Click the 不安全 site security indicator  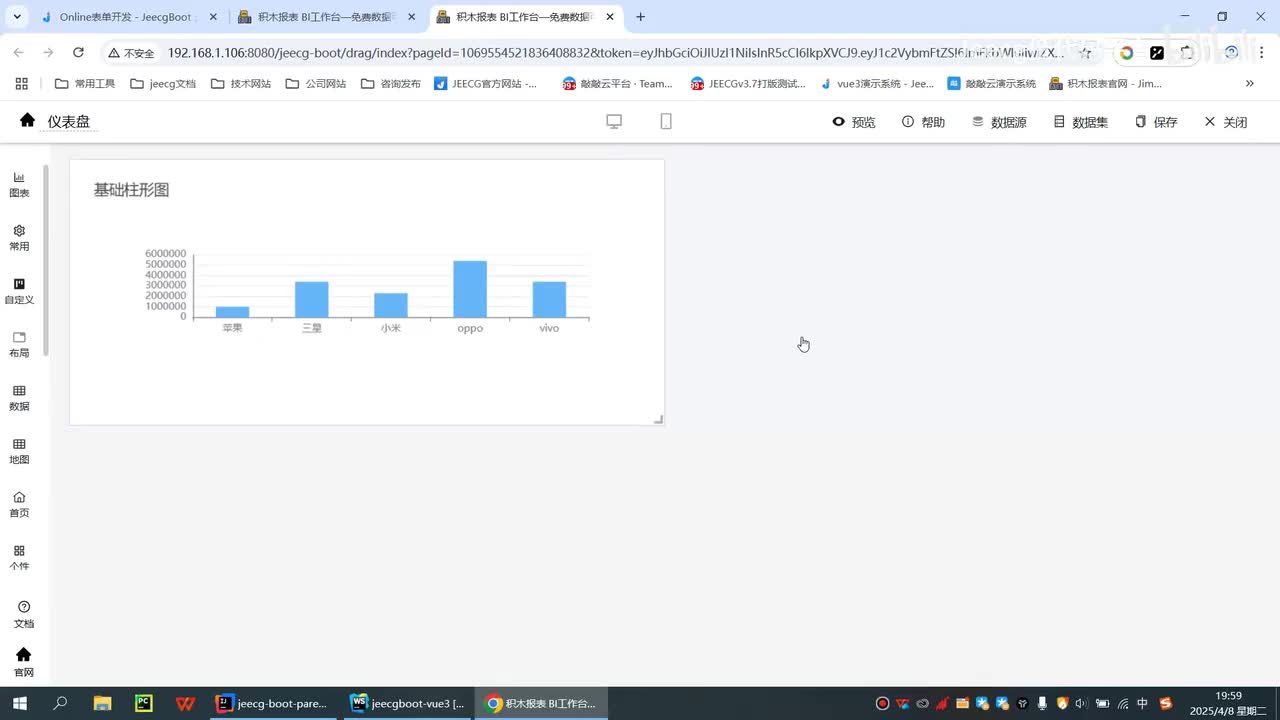(132, 53)
